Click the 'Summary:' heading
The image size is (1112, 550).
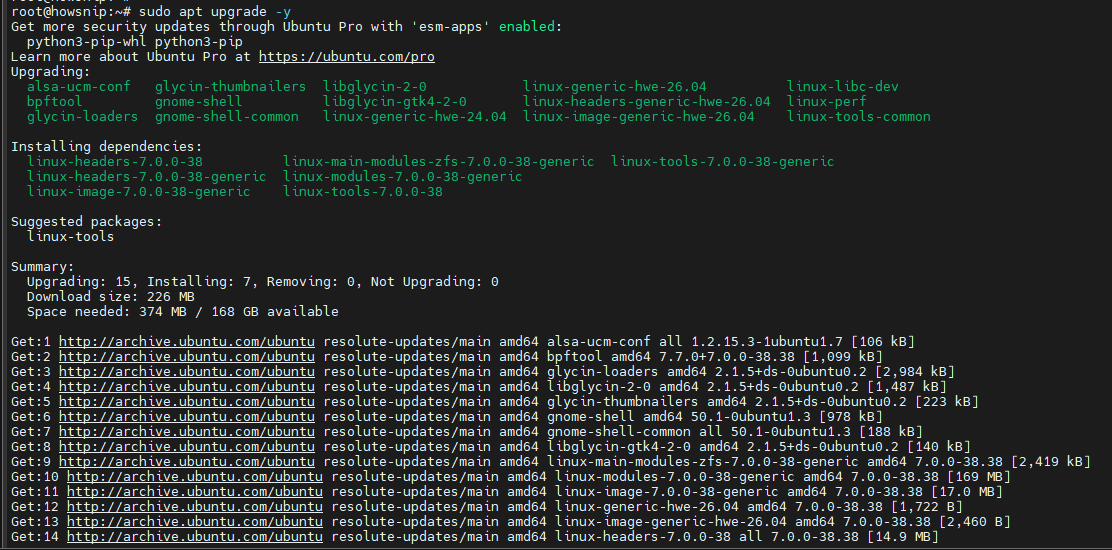(x=43, y=266)
